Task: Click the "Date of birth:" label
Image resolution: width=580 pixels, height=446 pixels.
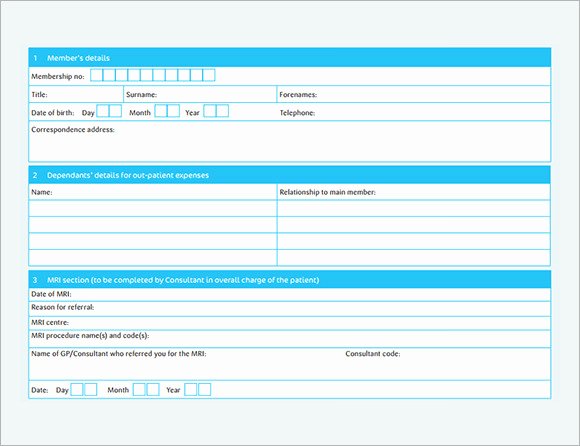Action: coord(53,113)
